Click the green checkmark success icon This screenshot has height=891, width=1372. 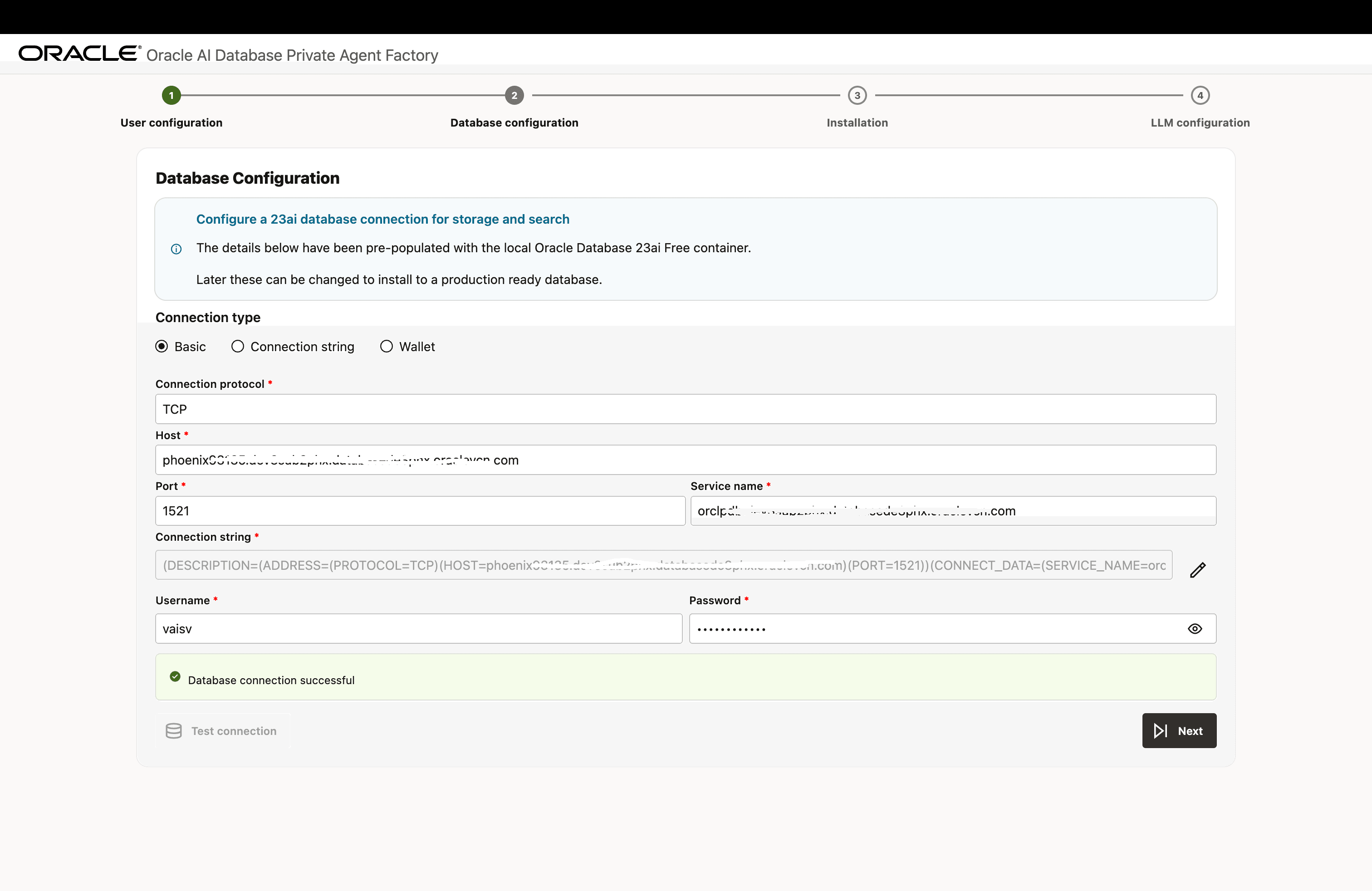tap(175, 676)
